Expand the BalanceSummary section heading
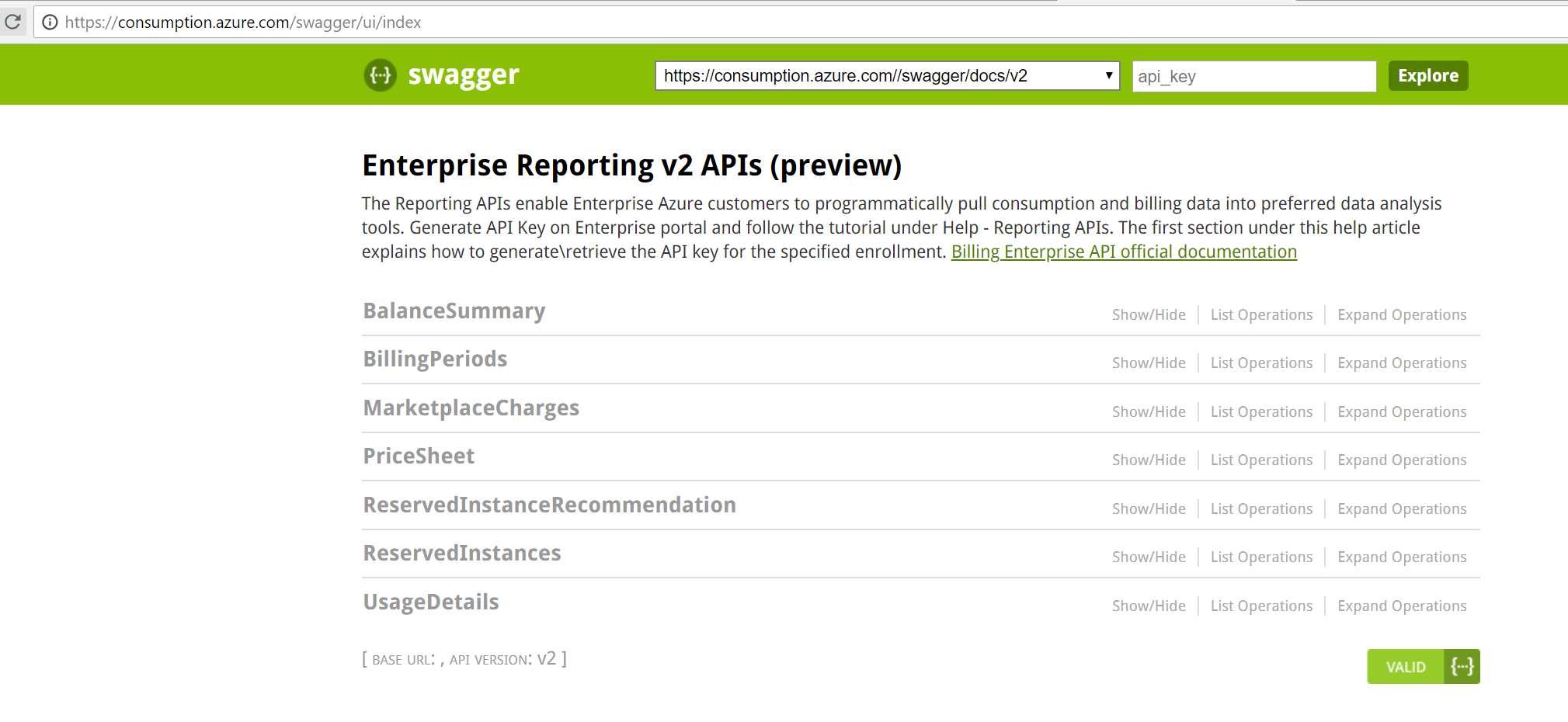 (454, 311)
